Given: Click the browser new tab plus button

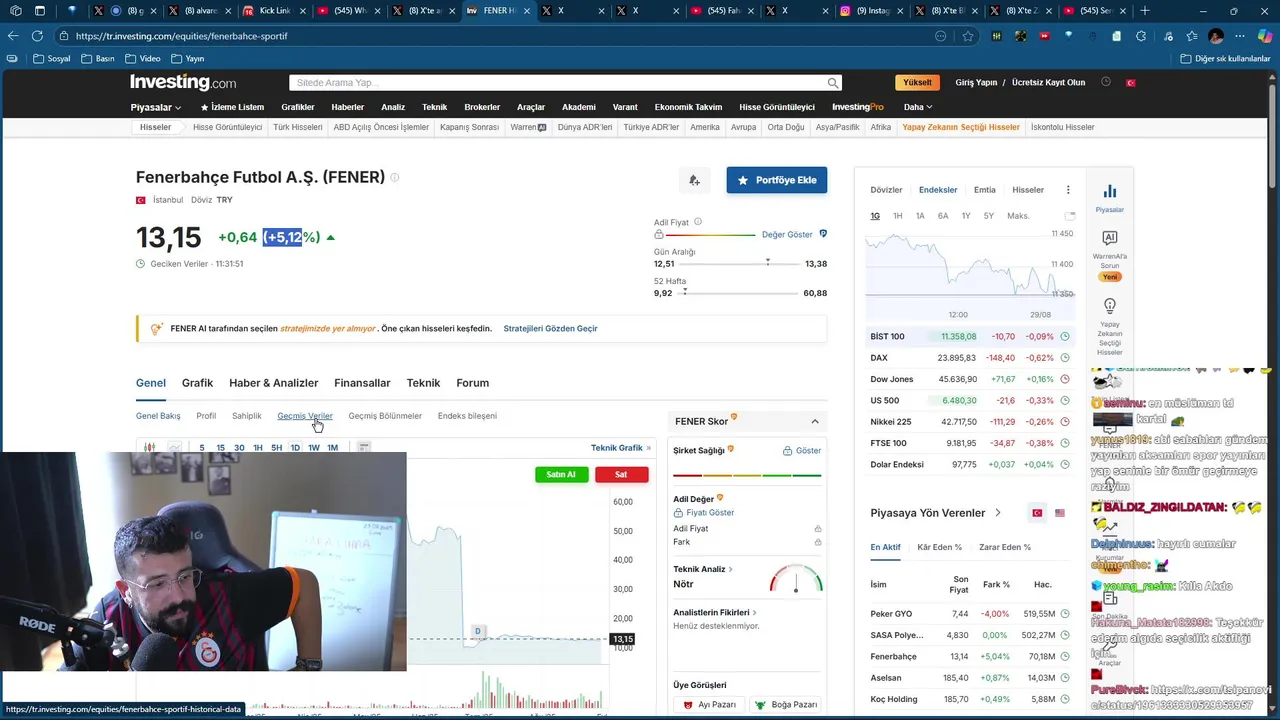Looking at the screenshot, I should pos(1145,11).
